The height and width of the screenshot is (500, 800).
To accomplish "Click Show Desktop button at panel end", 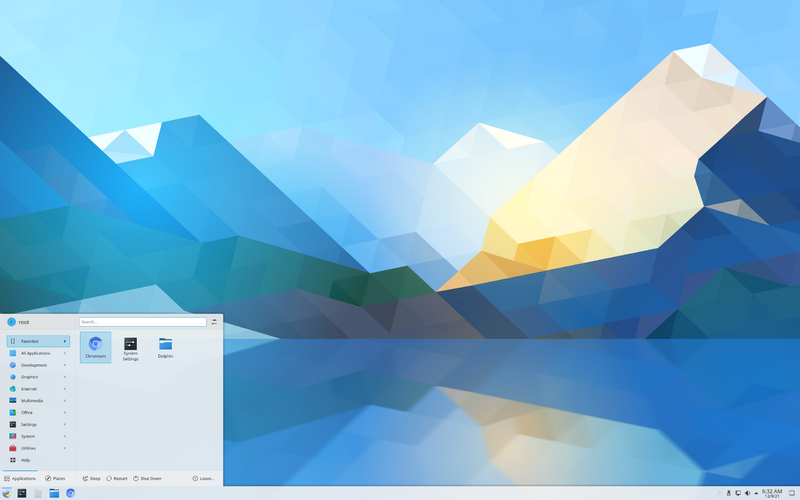I will (792, 493).
